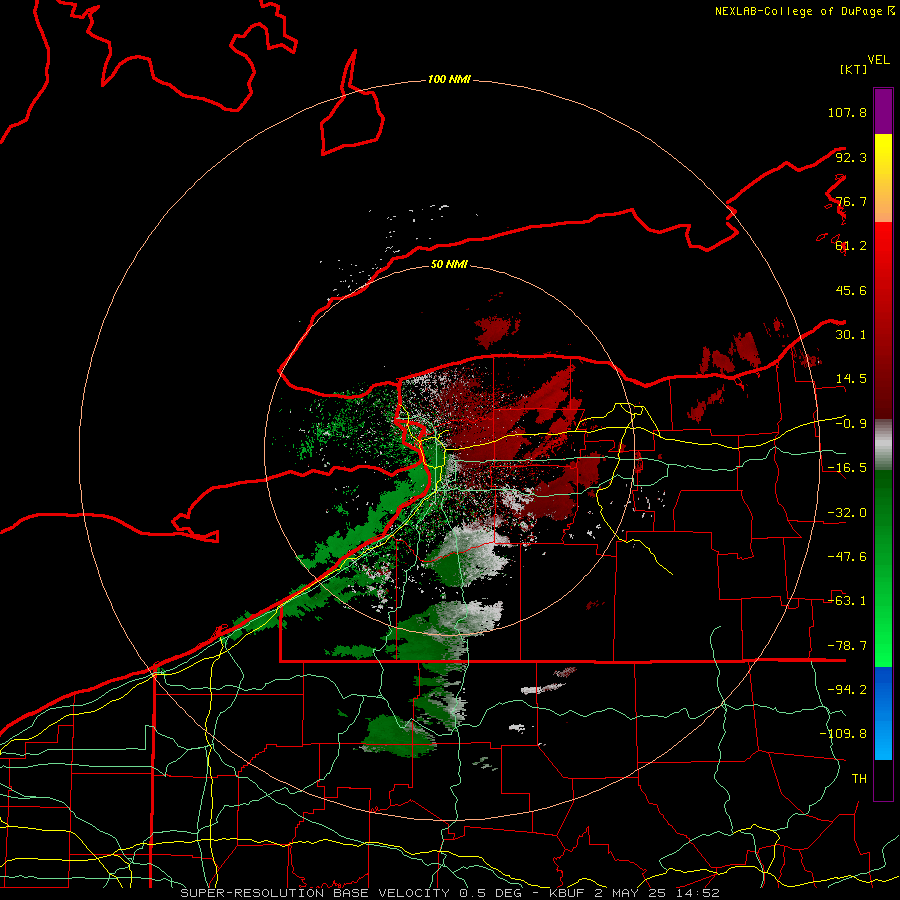
Task: Click the [KT] units label
Action: pyautogui.click(x=854, y=69)
